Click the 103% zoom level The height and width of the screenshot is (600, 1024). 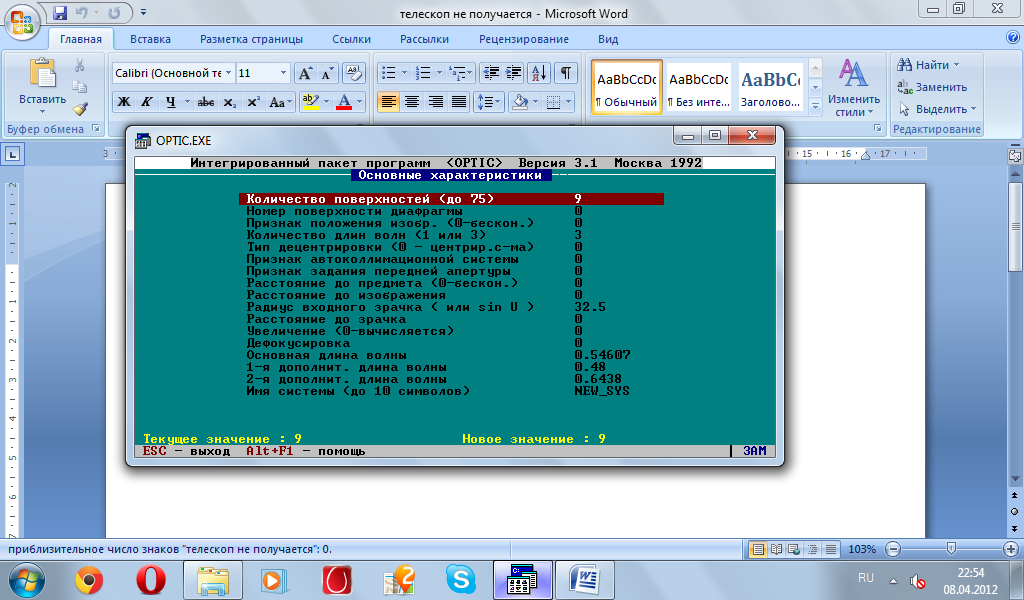click(x=862, y=549)
